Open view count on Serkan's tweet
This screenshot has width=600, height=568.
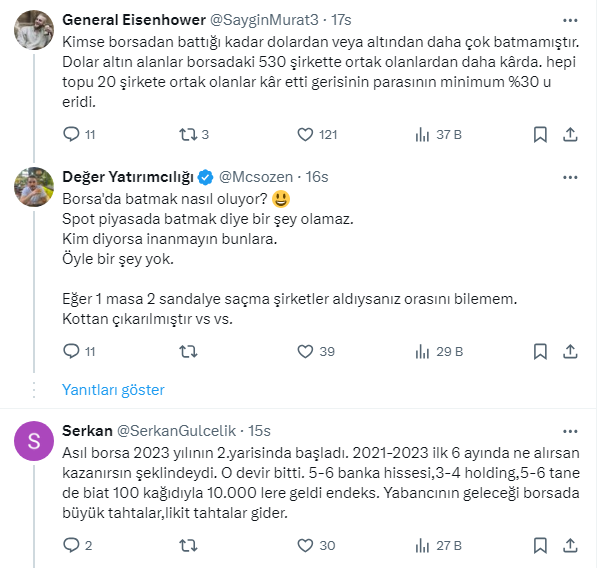(423, 545)
